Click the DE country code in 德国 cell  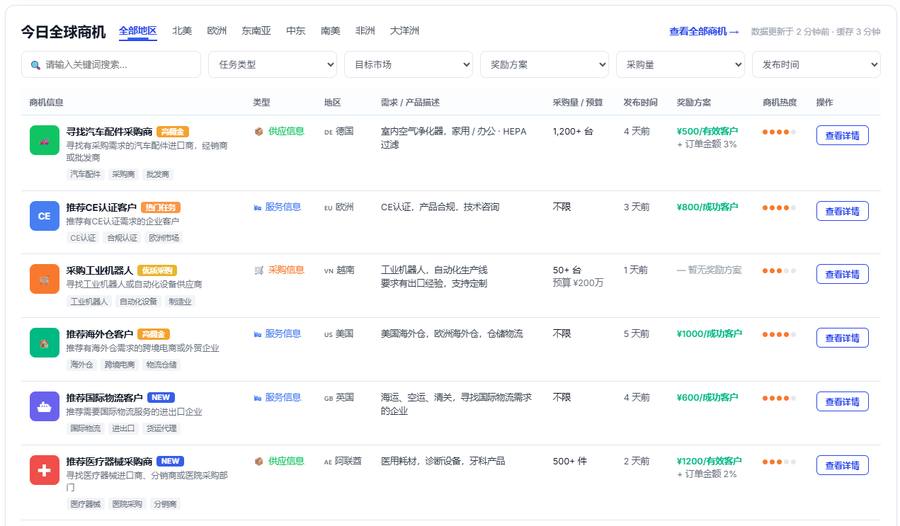(x=328, y=132)
